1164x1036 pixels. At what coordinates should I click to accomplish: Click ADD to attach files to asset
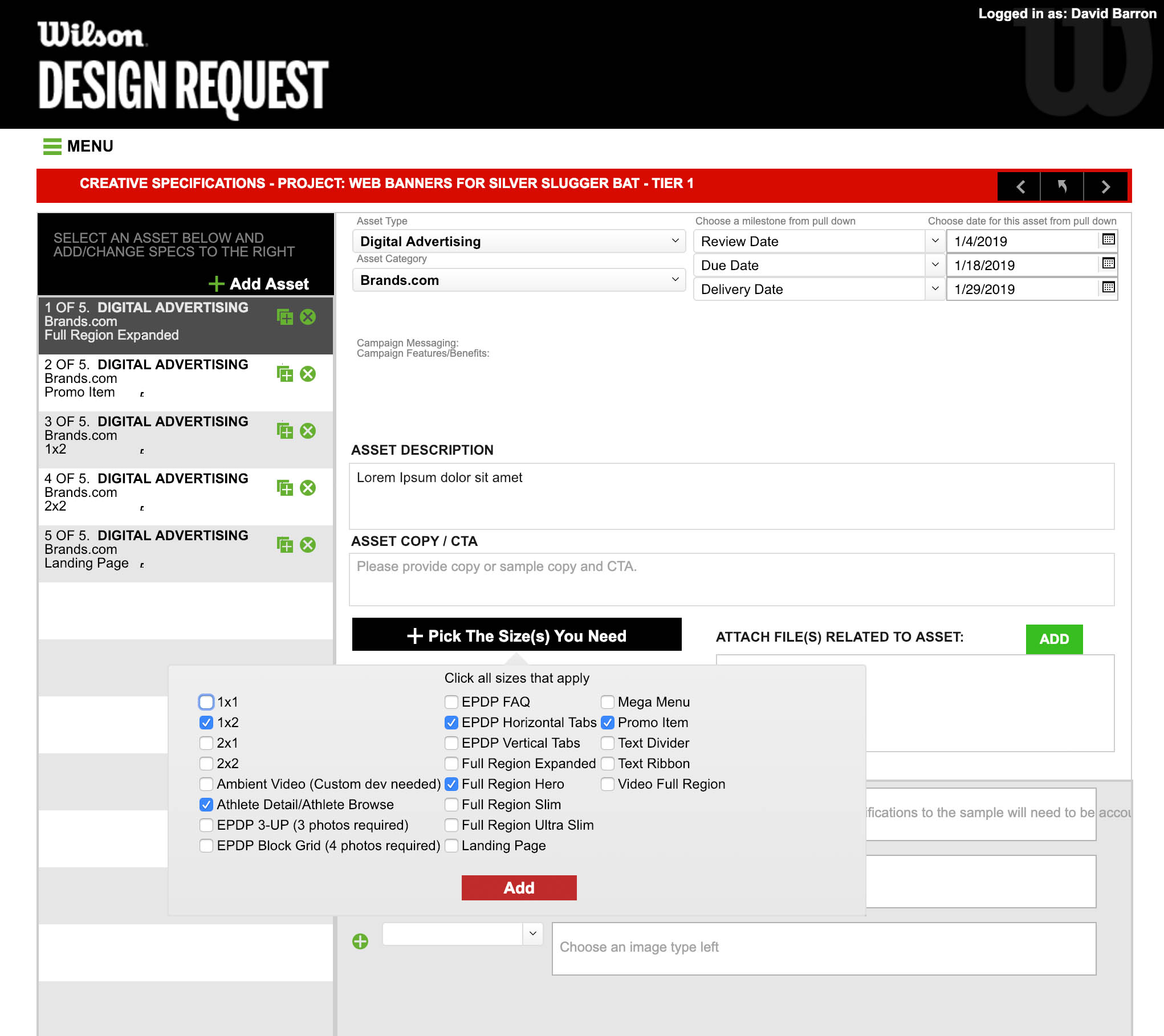[1054, 639]
